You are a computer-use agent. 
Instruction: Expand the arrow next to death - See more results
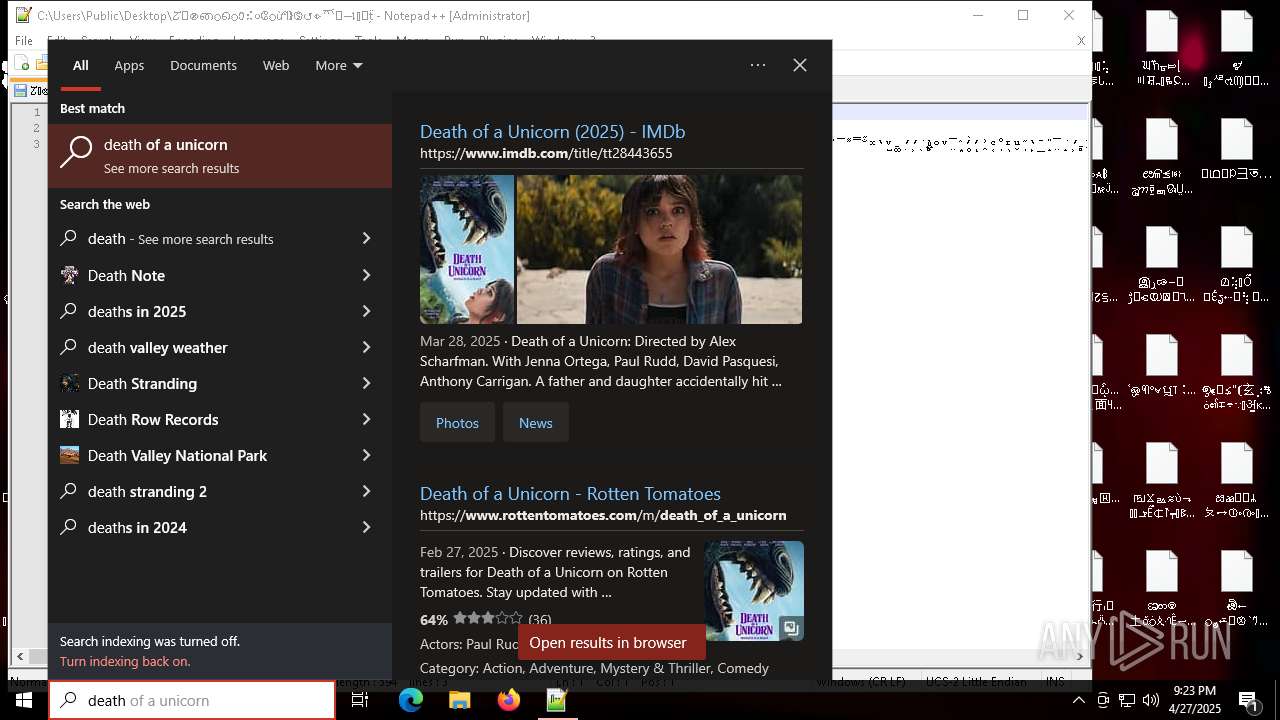366,239
